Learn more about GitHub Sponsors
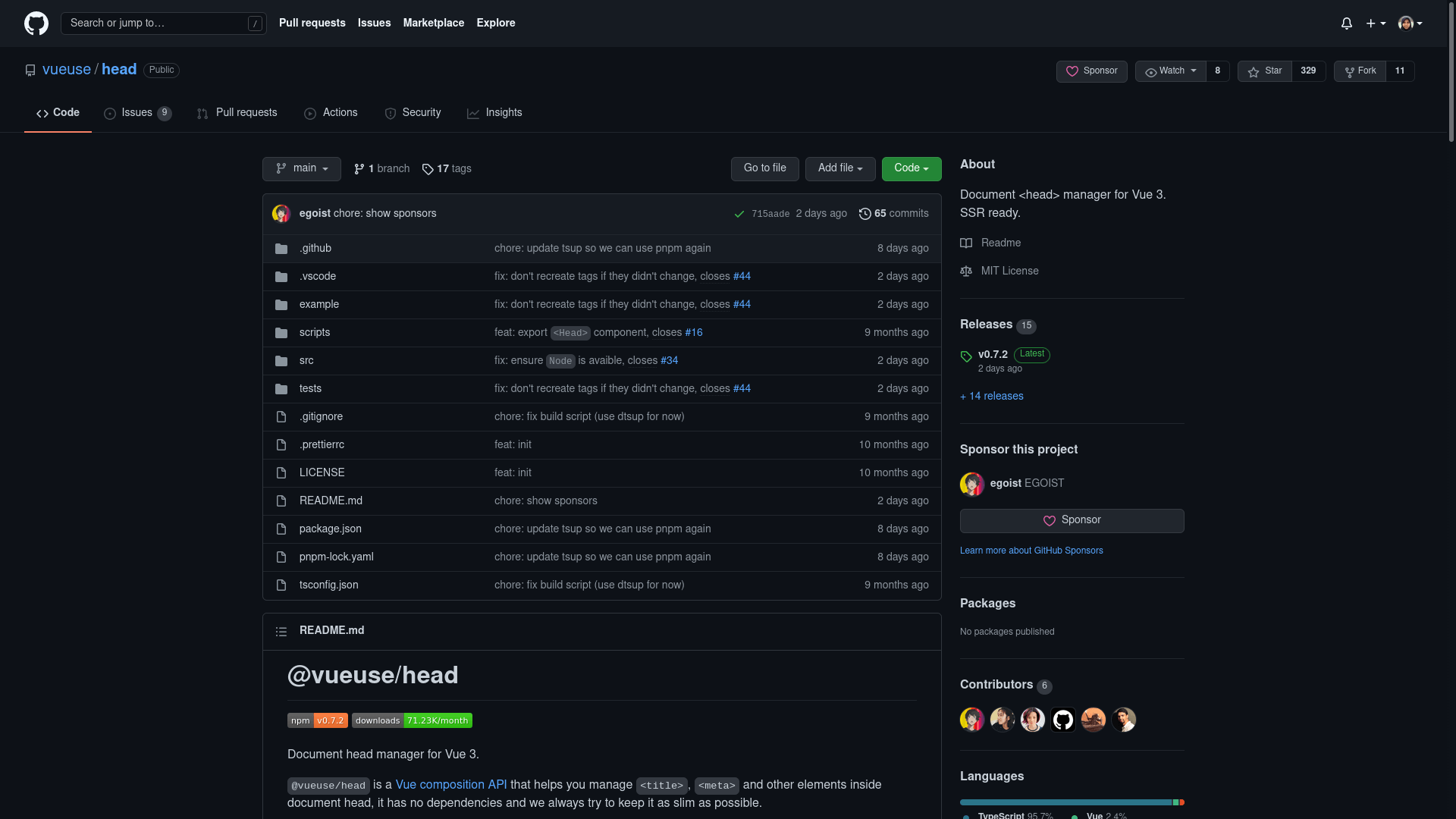This screenshot has height=819, width=1456. pos(1031,551)
